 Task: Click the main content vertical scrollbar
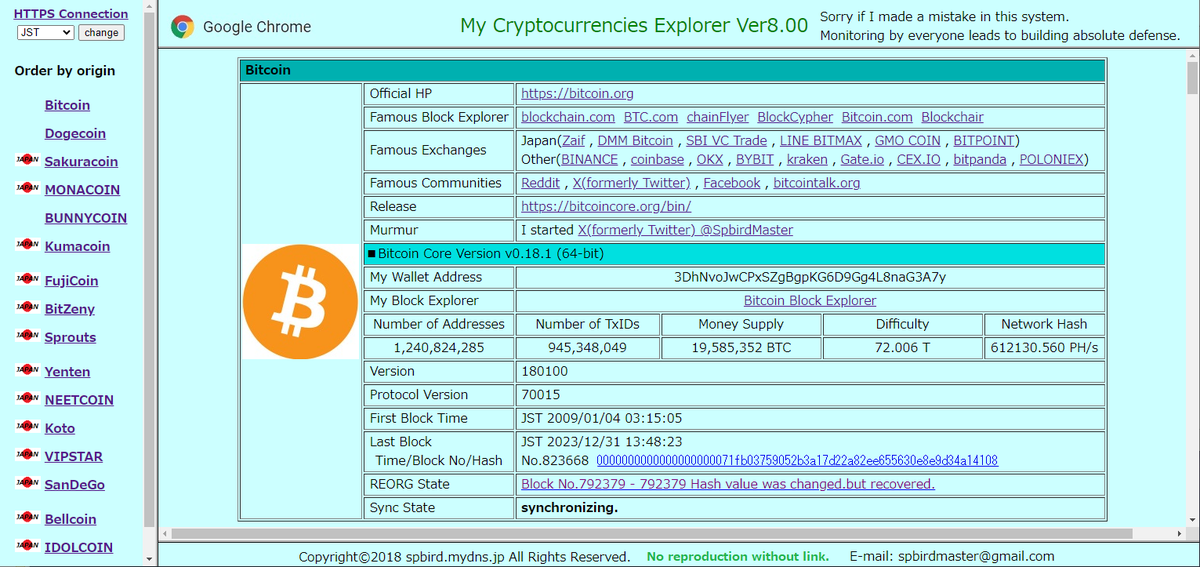(1192, 77)
